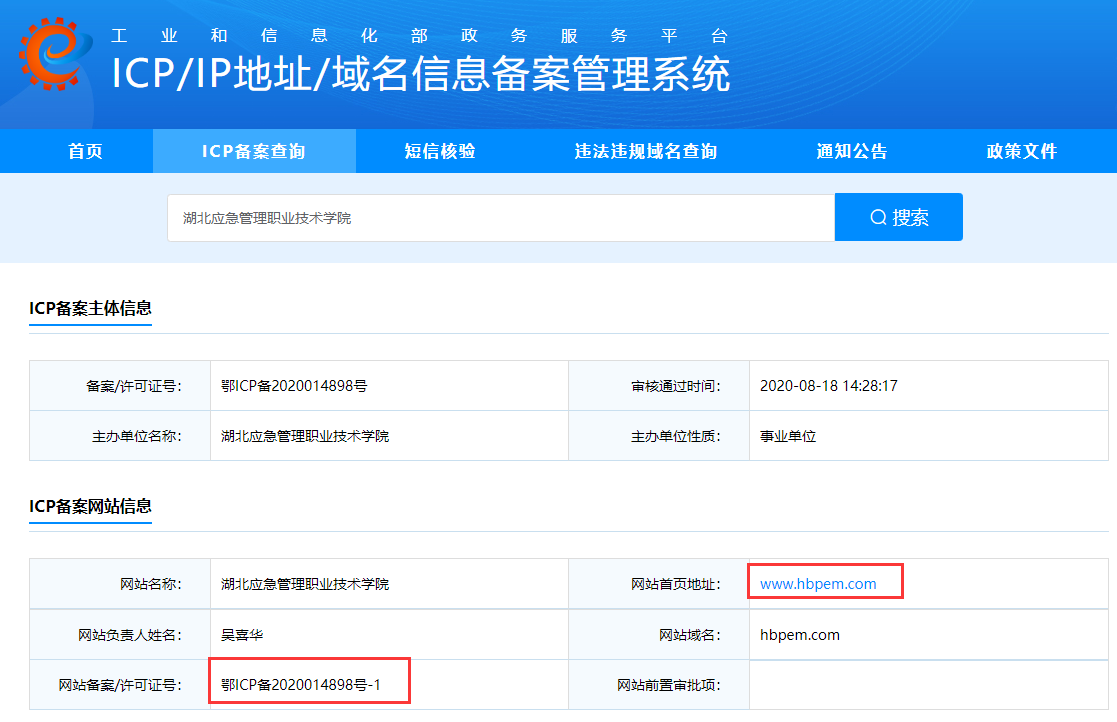Click the 审核通过时间 label
Screen dimensions: 1117x722
[676, 386]
